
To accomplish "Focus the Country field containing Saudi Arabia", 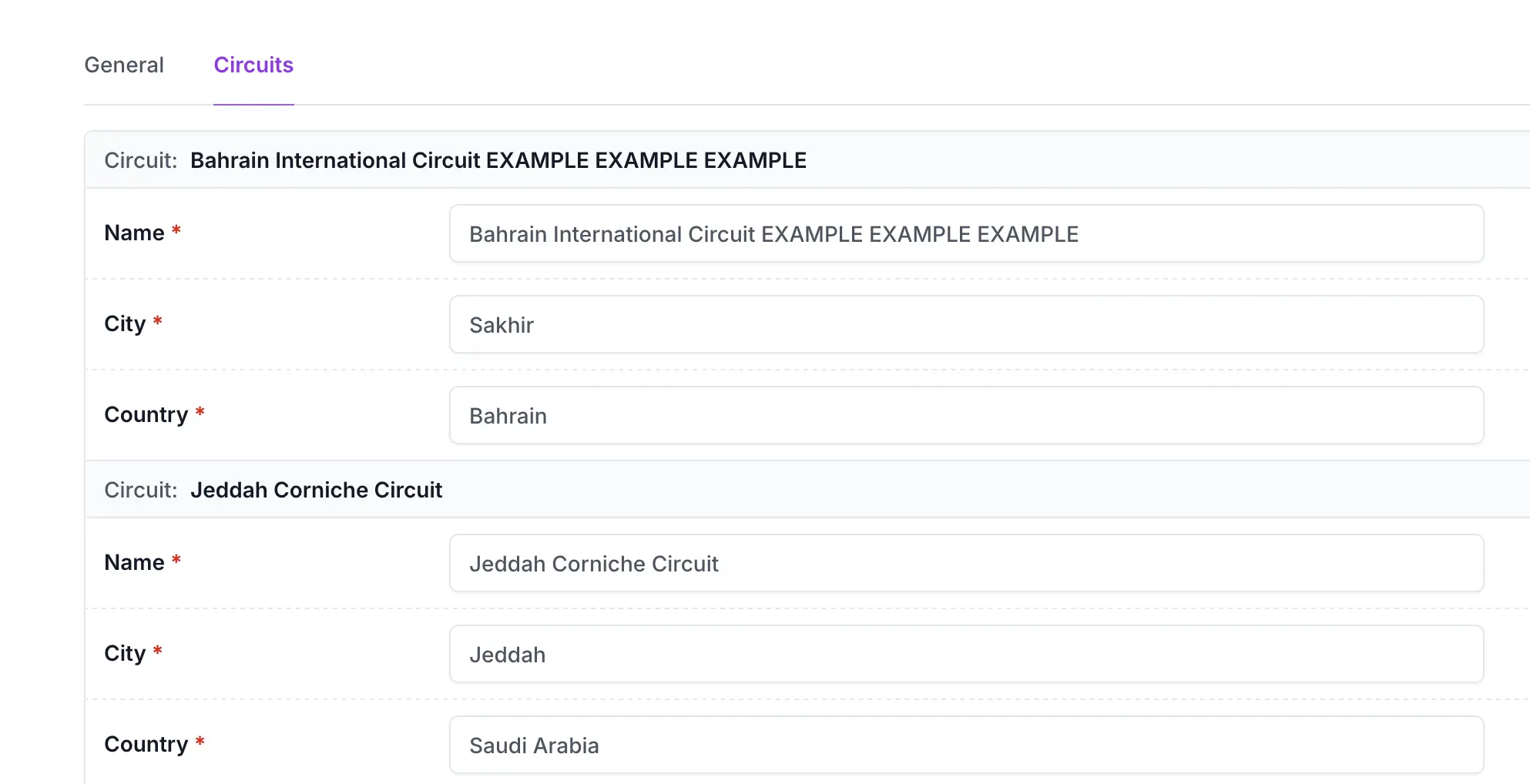I will click(966, 745).
